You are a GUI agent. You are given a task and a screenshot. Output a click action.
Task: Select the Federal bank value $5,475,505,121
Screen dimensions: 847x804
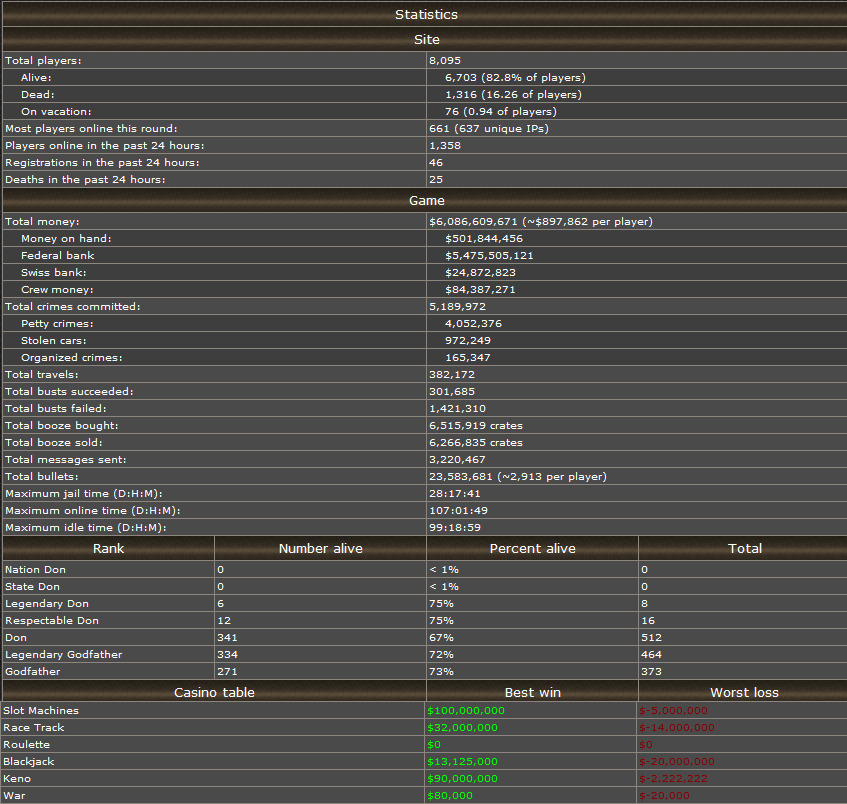pyautogui.click(x=489, y=256)
